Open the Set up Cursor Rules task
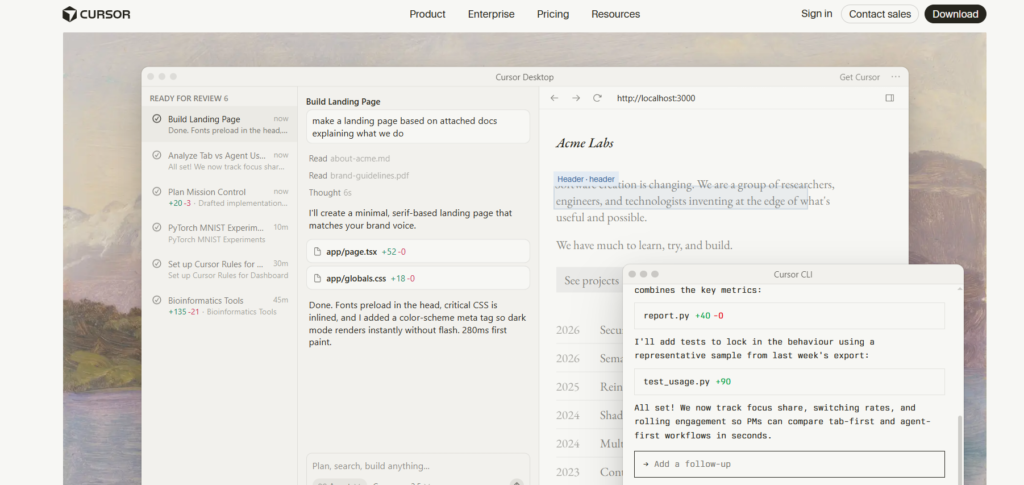The image size is (1024, 485). pos(219,270)
